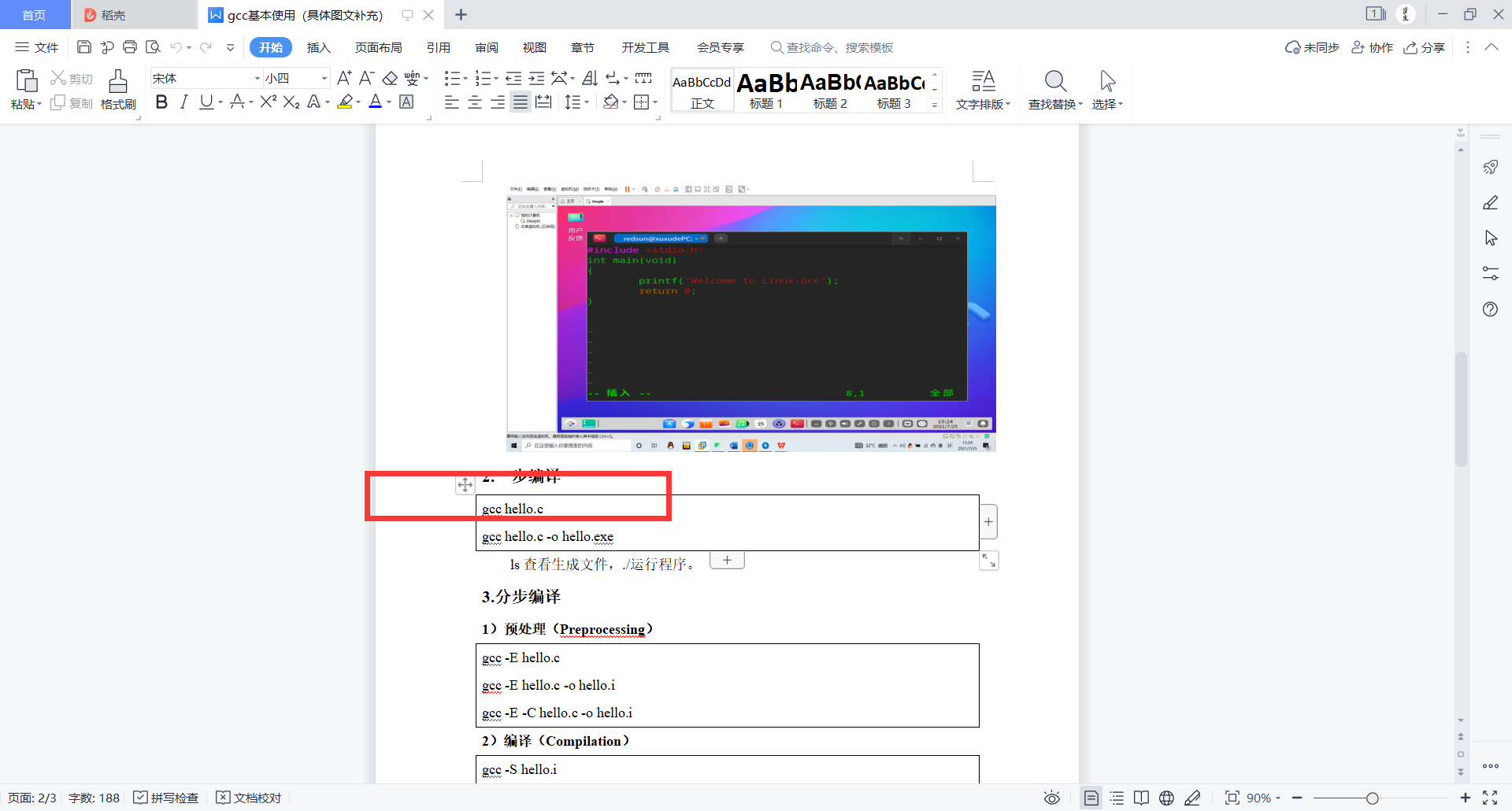Click the Undo arrow icon

[176, 47]
